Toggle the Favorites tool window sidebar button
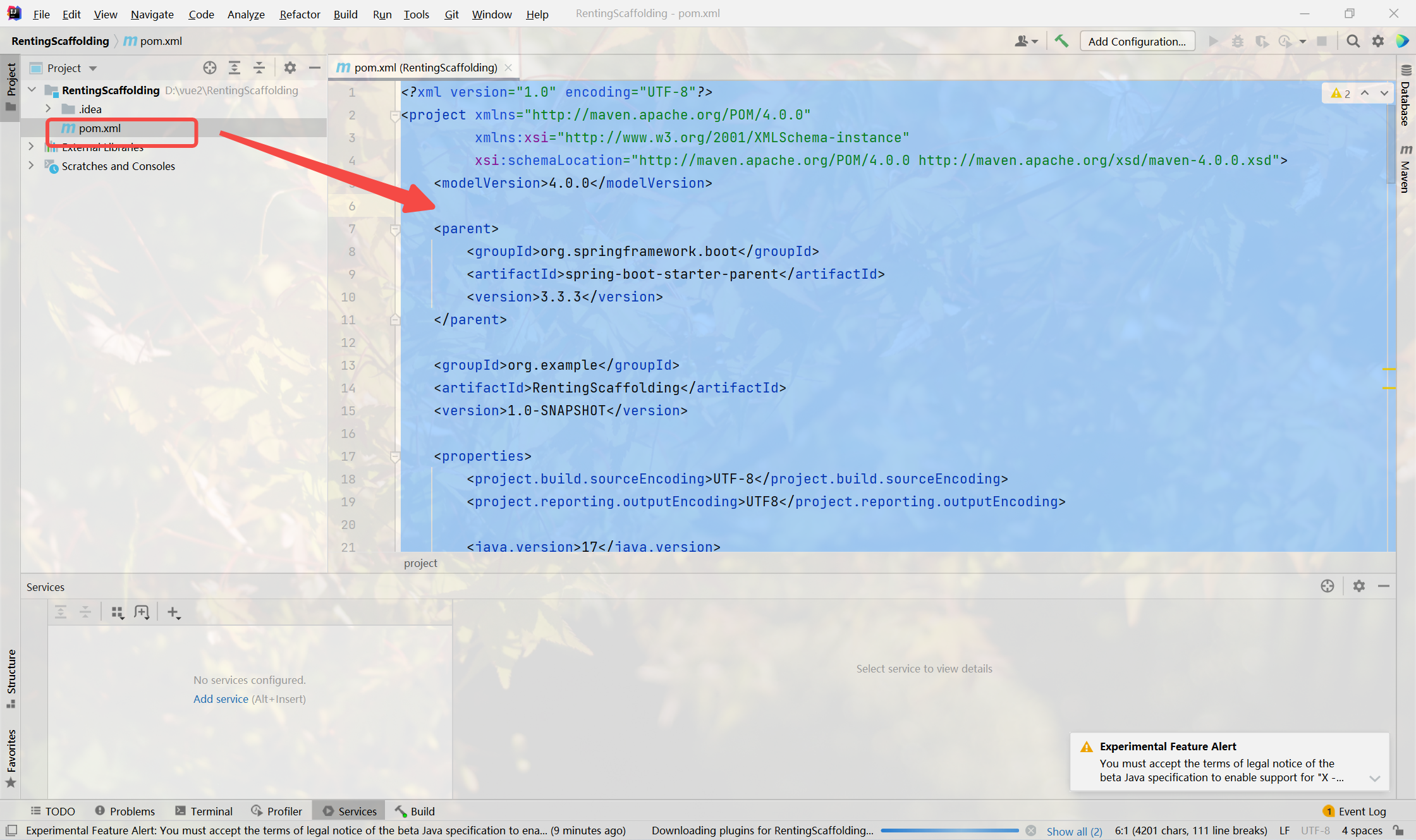 click(11, 758)
